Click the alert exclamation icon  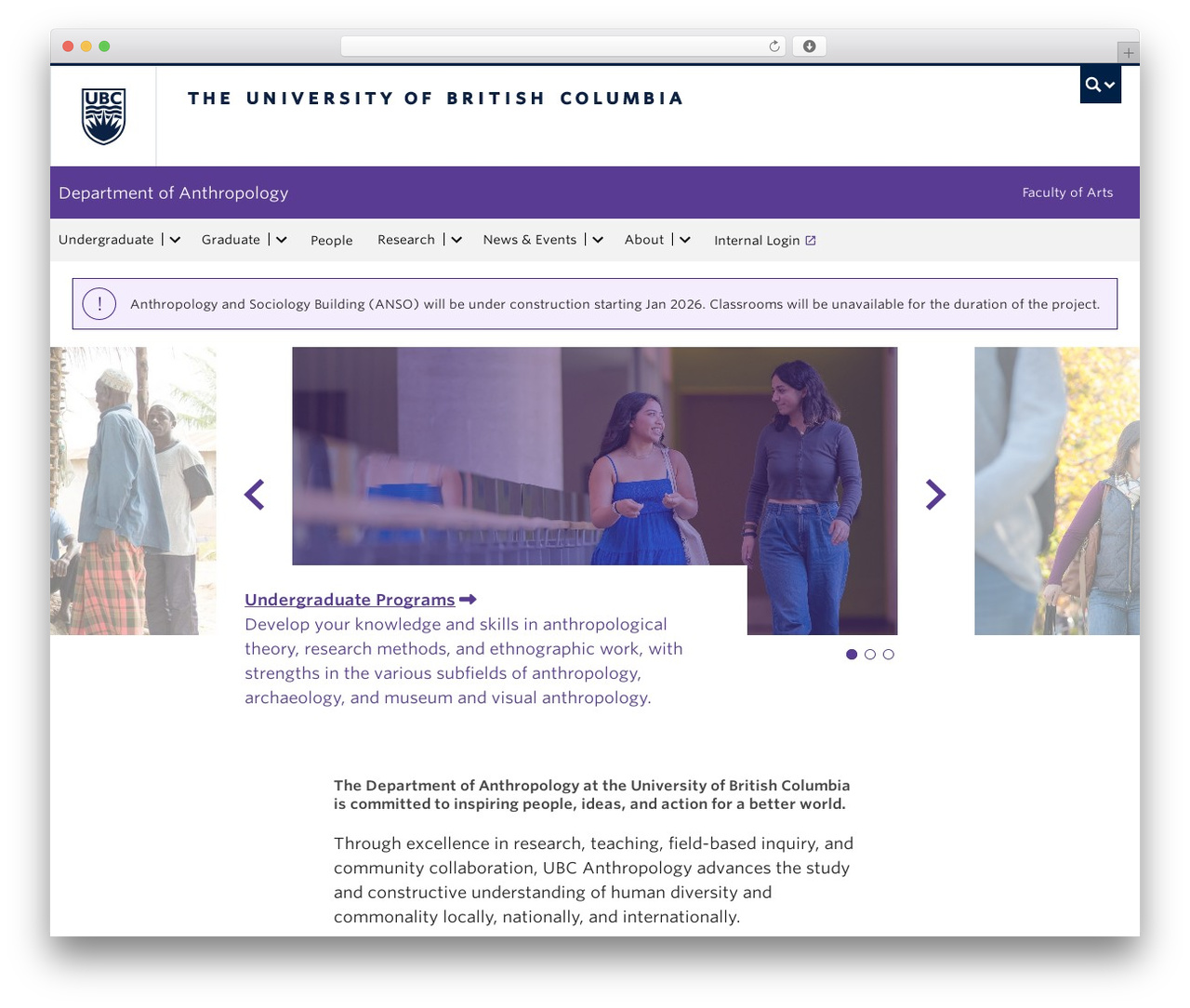(x=99, y=303)
